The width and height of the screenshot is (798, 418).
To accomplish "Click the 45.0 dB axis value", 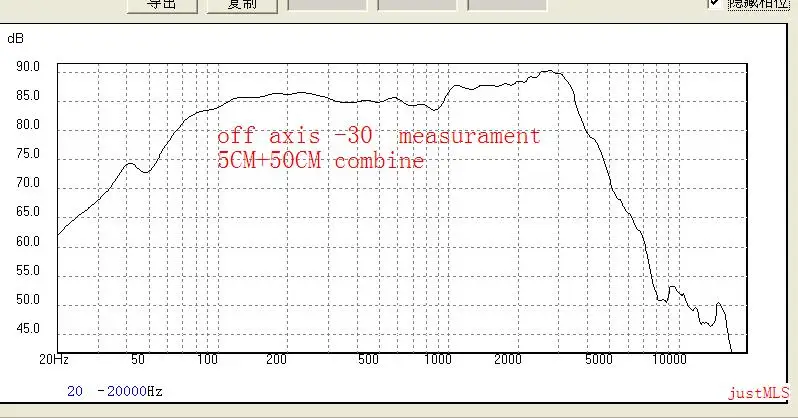I will pos(28,328).
